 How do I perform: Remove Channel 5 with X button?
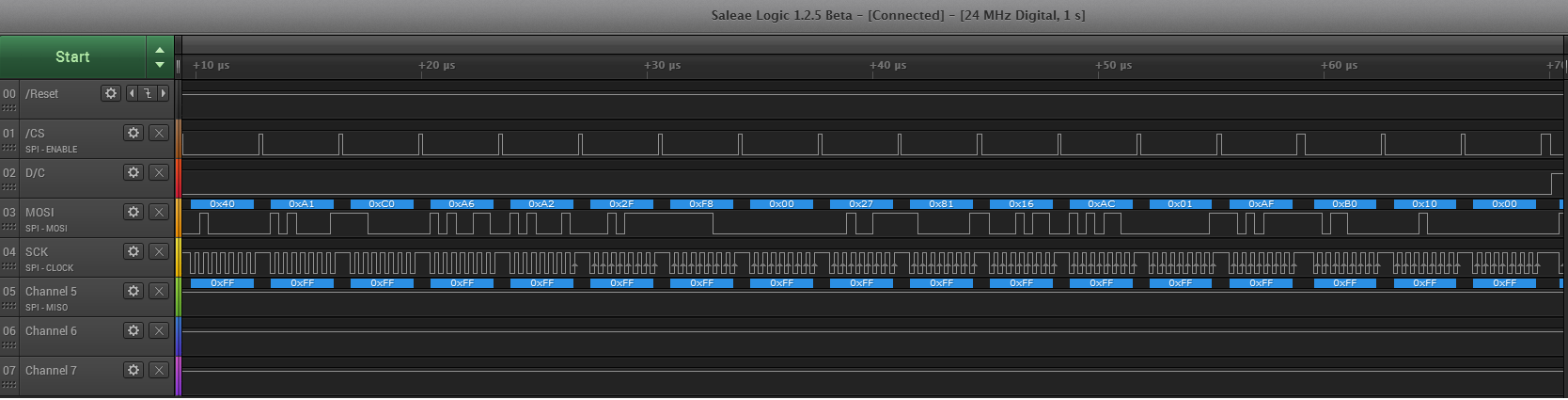pos(160,291)
